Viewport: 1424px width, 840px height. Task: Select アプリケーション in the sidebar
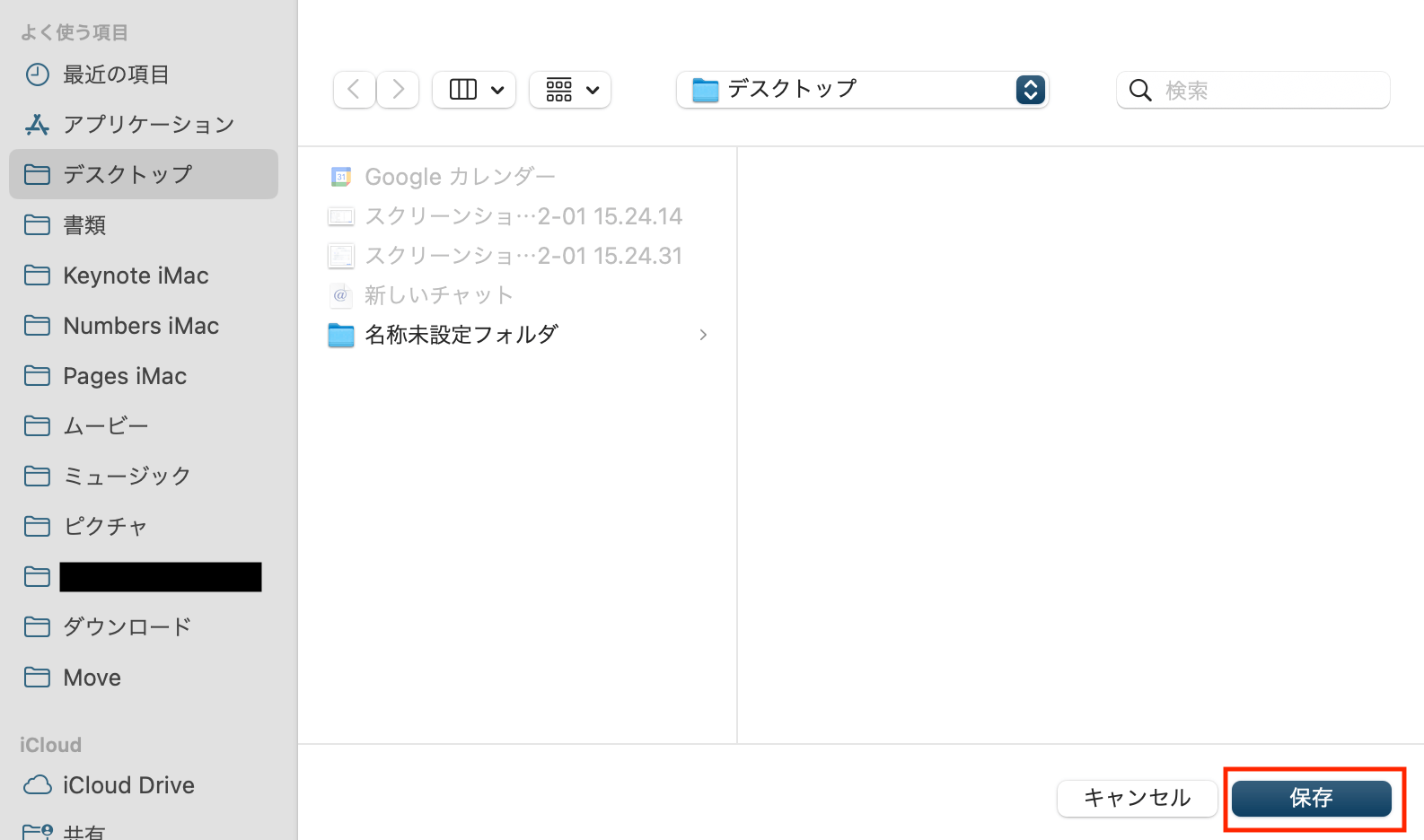coord(144,124)
